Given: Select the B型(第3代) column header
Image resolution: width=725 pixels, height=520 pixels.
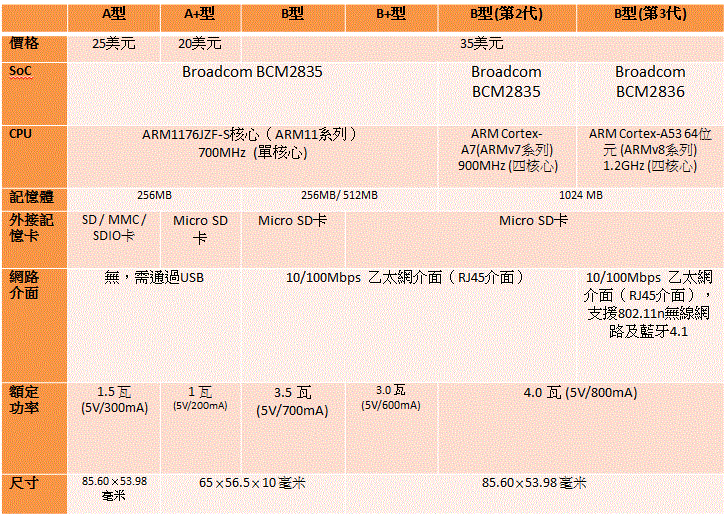Looking at the screenshot, I should pyautogui.click(x=650, y=18).
